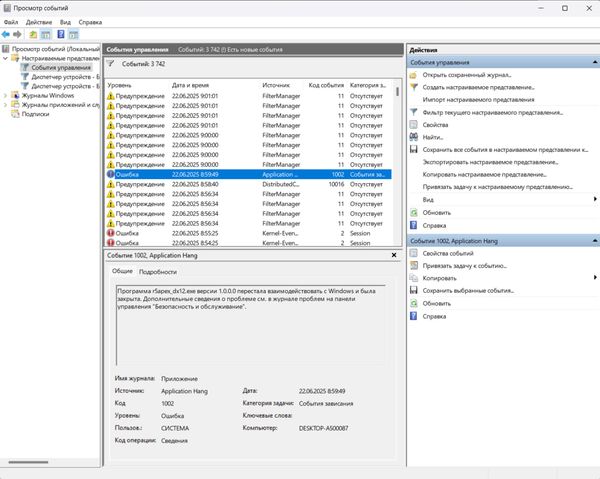
Task: Select the first Диспетчер устройств tree item
Action: coord(65,77)
